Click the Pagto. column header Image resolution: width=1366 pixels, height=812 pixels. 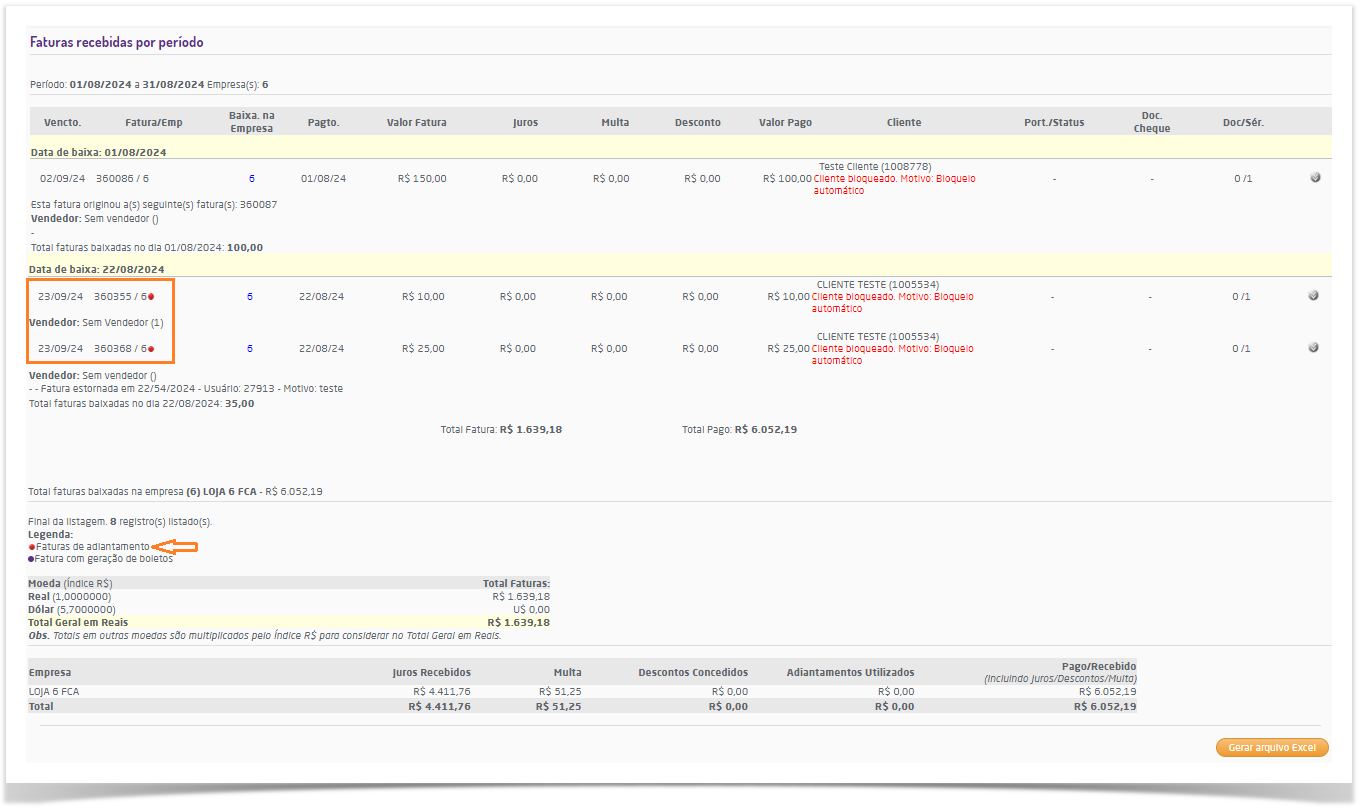(x=324, y=123)
